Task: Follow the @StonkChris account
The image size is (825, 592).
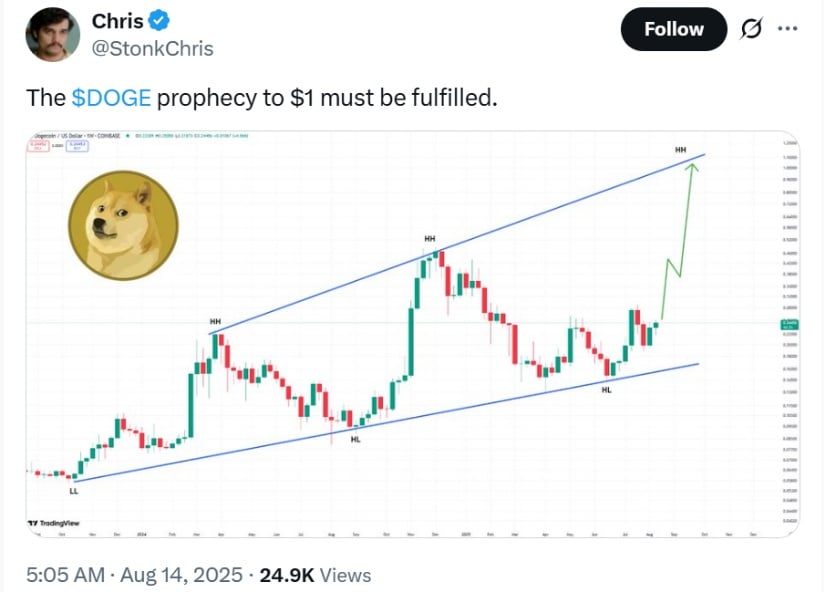Action: tap(674, 29)
